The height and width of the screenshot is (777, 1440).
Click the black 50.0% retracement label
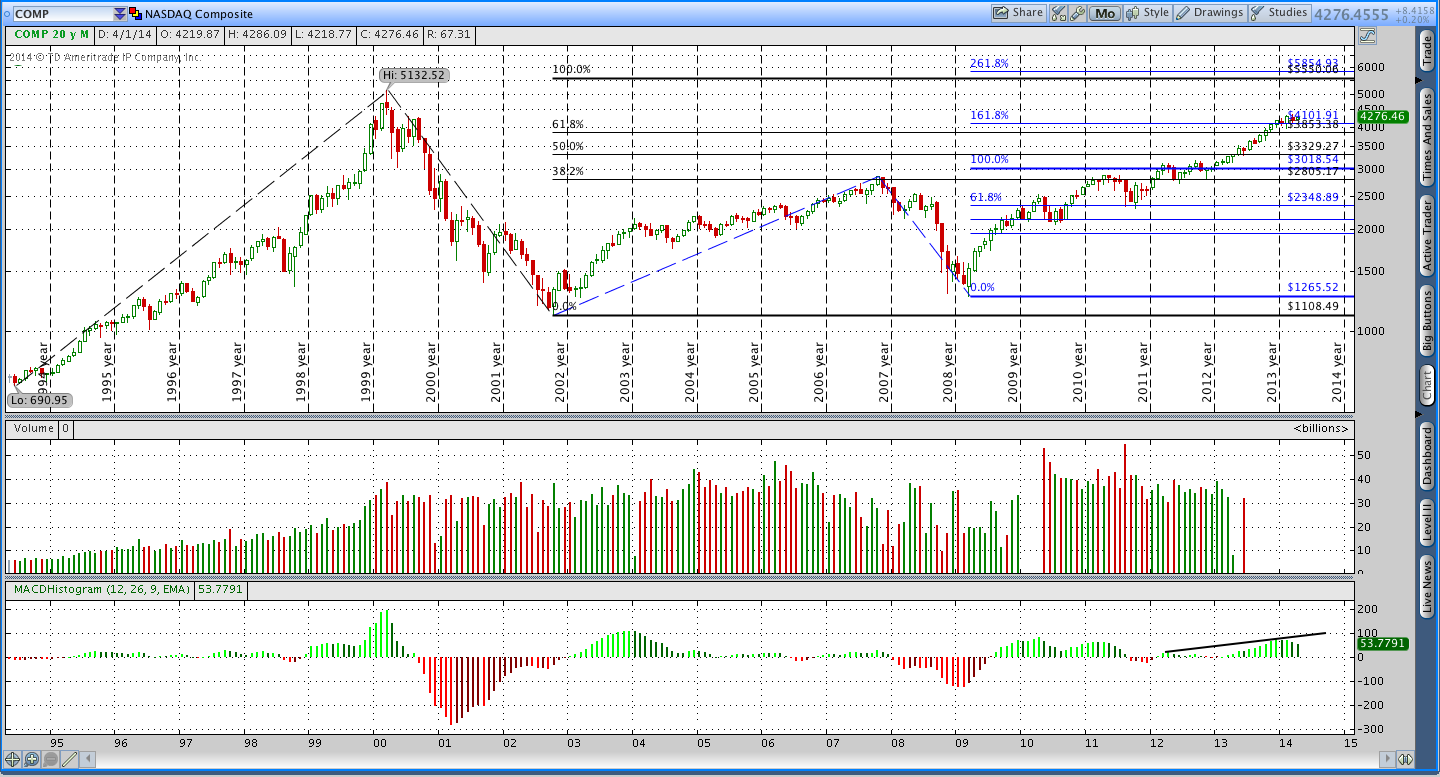click(568, 146)
